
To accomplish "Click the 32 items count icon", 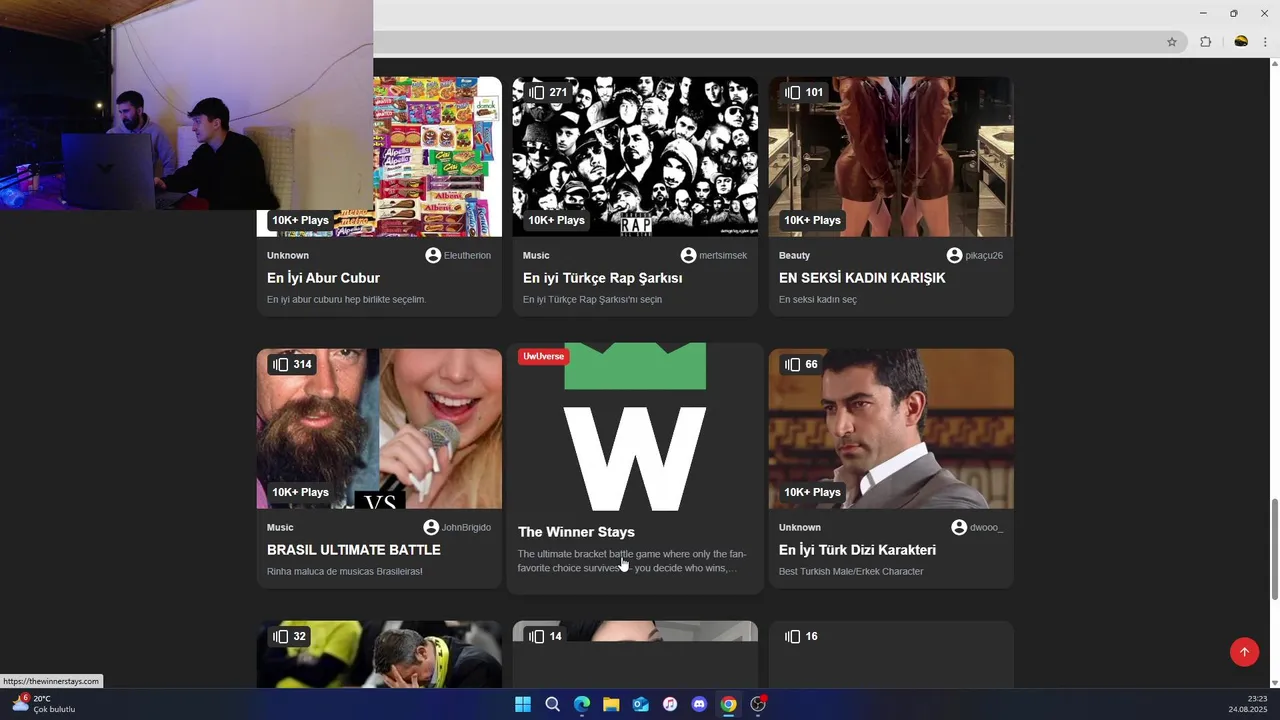I will pos(280,636).
